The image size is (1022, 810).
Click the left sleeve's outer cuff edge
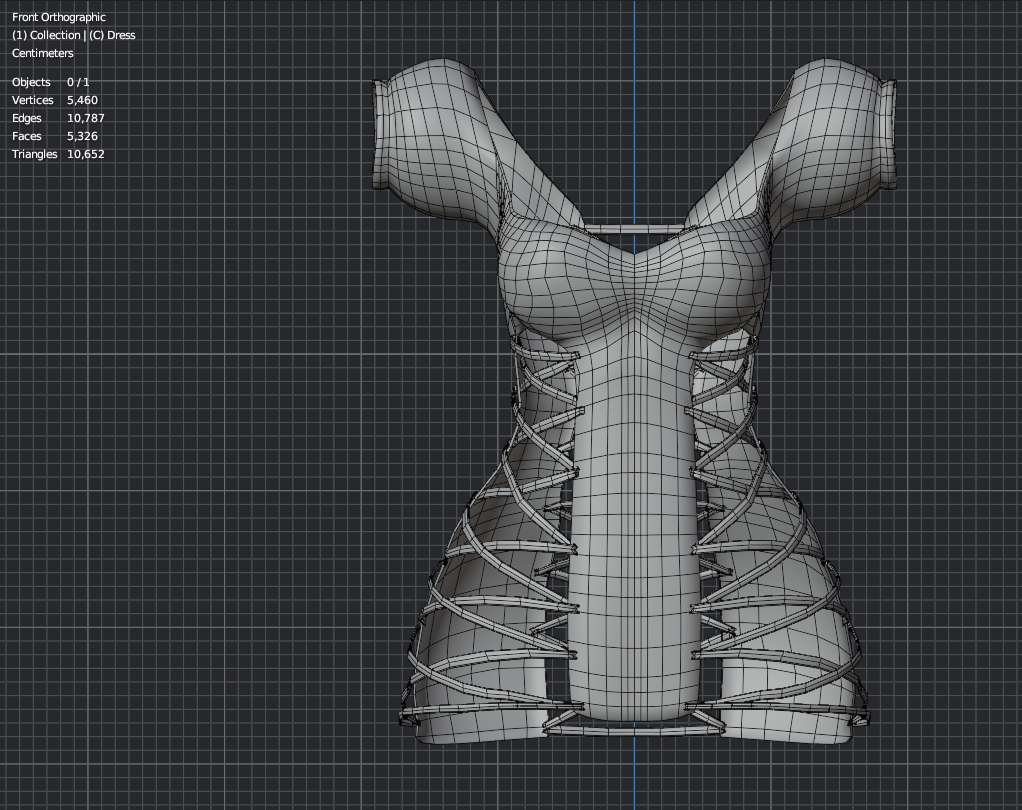click(x=379, y=135)
